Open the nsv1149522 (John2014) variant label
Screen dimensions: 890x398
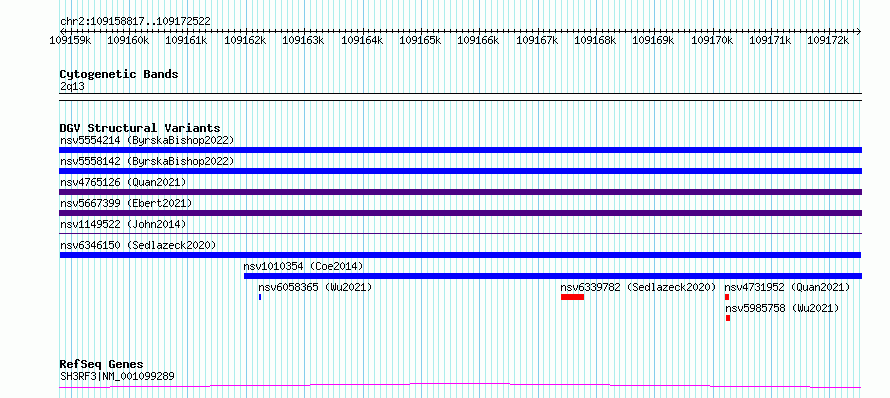pyautogui.click(x=123, y=224)
